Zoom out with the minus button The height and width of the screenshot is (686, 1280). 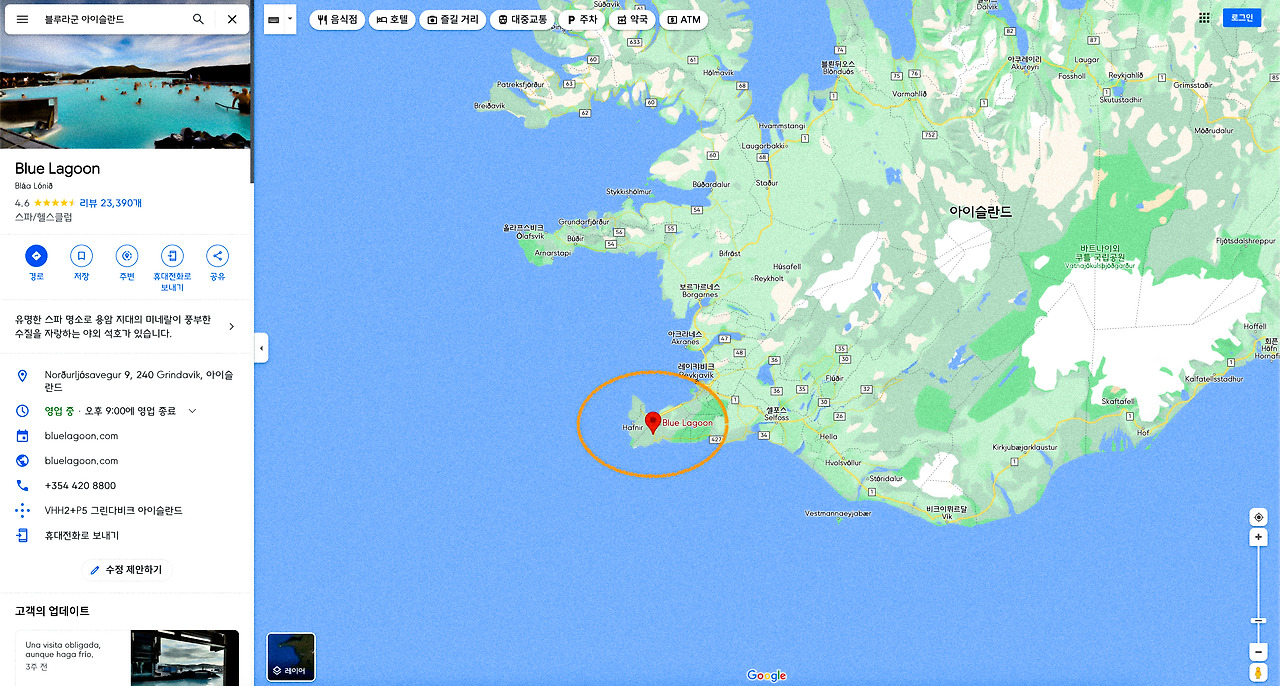1259,652
